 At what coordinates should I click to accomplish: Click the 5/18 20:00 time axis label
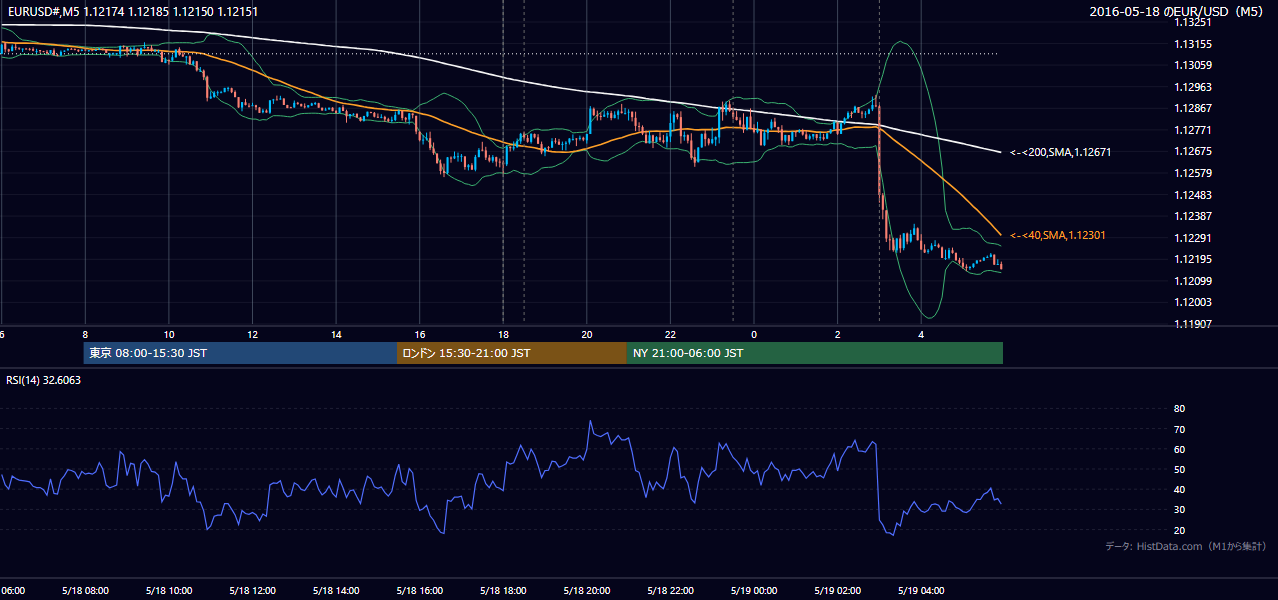[587, 590]
